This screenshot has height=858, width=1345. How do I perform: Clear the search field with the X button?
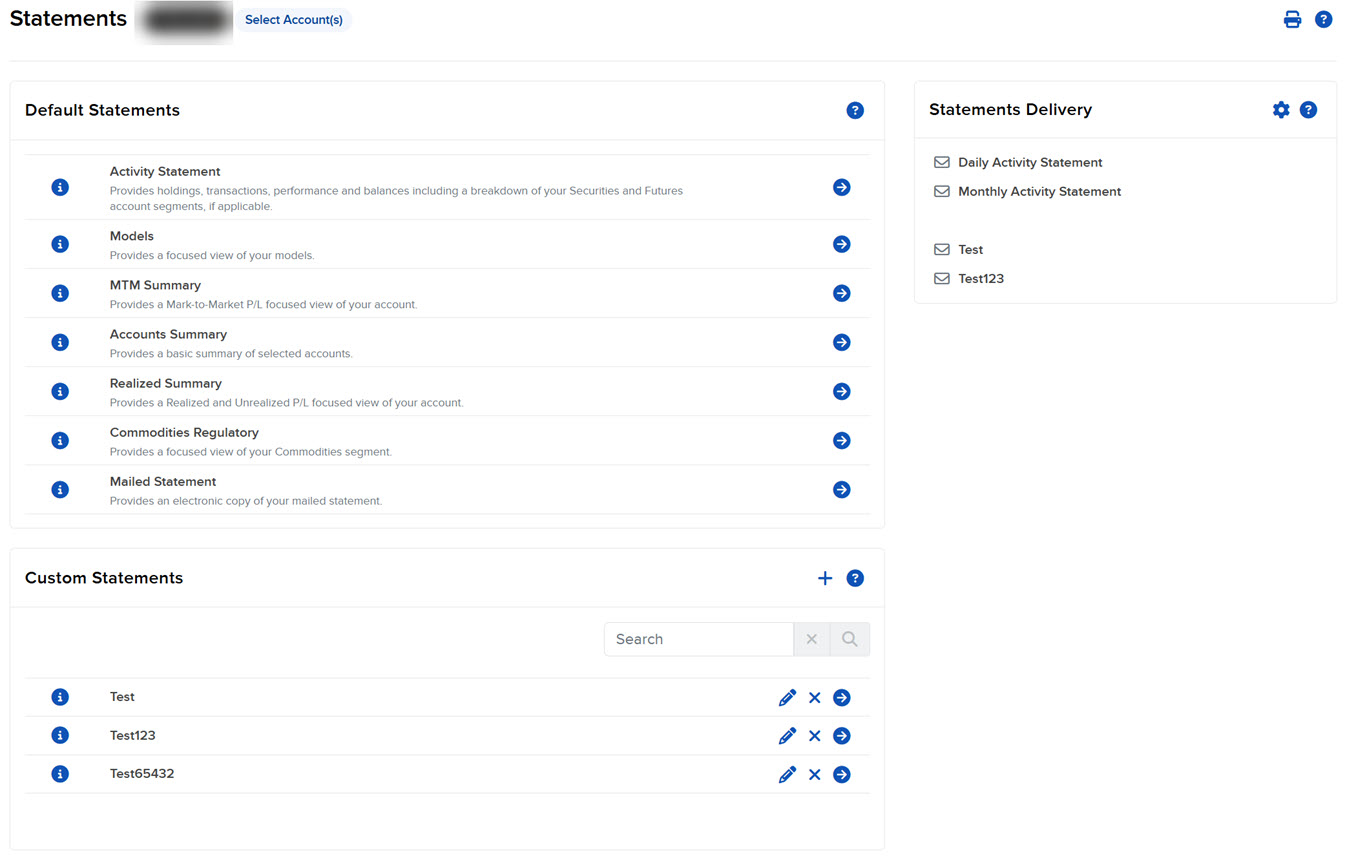[811, 638]
